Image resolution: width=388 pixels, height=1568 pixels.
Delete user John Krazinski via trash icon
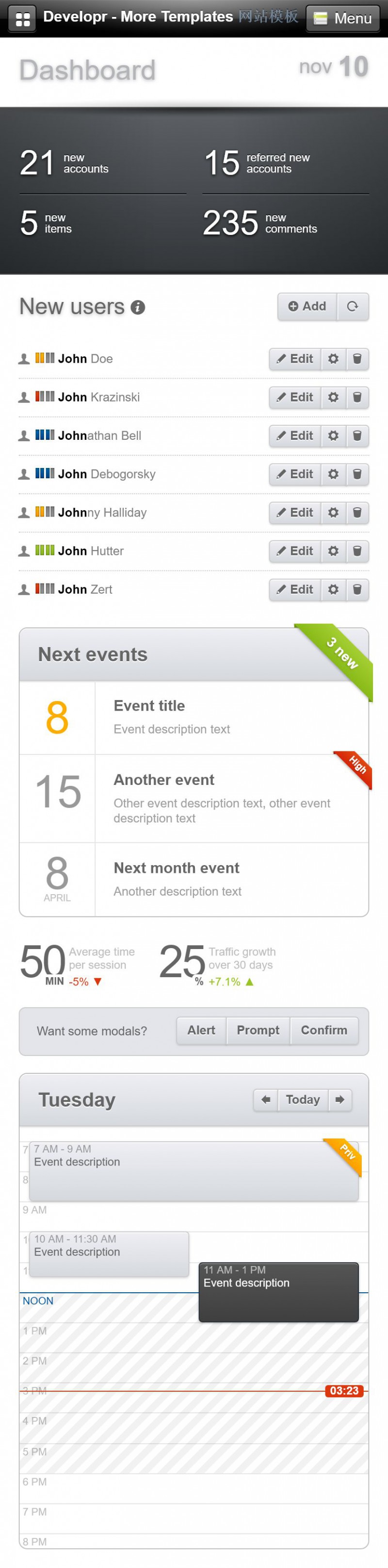click(x=357, y=397)
